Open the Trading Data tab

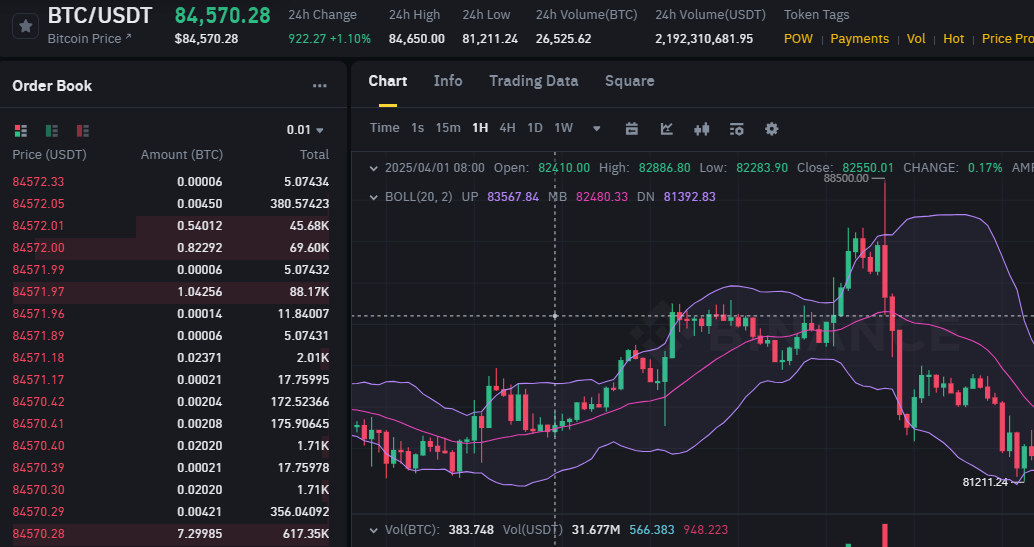(x=533, y=81)
